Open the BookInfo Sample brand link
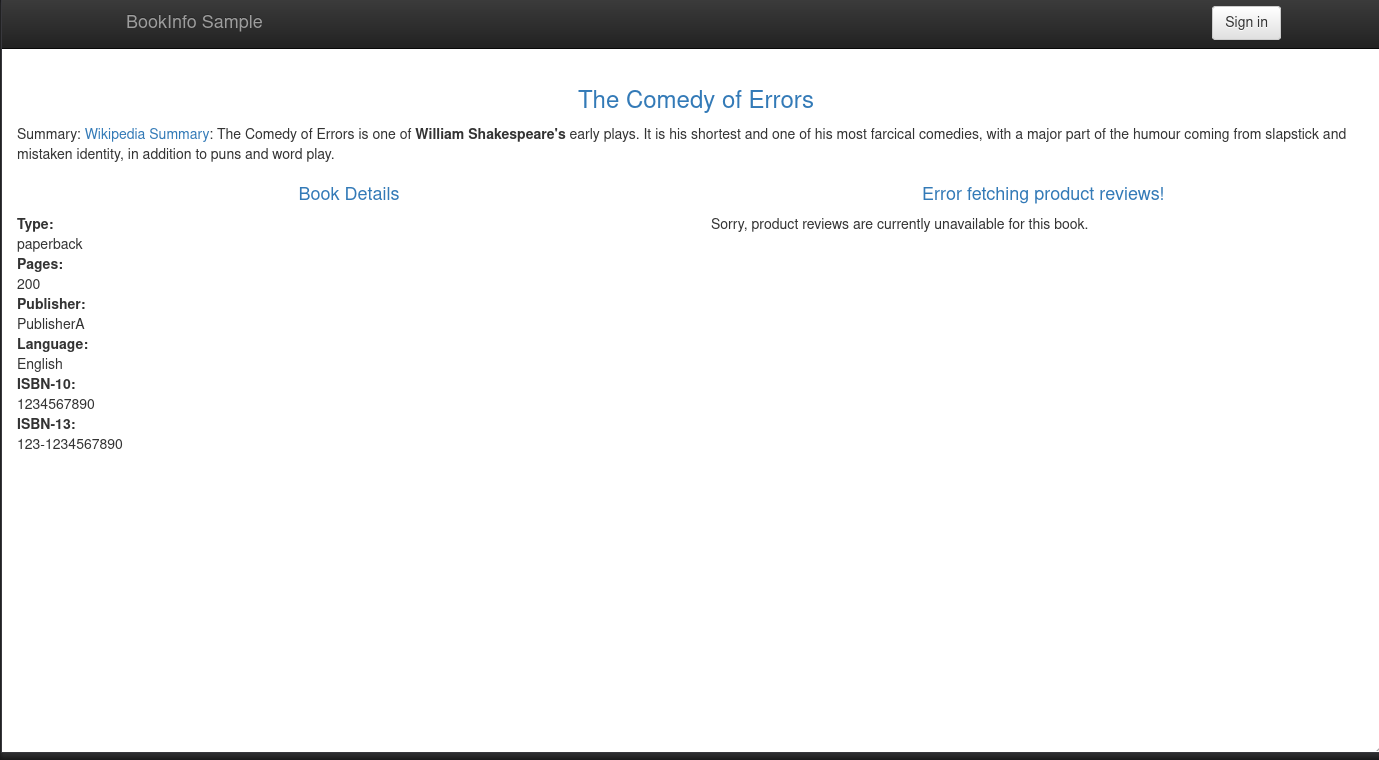Image resolution: width=1379 pixels, height=760 pixels. [194, 22]
